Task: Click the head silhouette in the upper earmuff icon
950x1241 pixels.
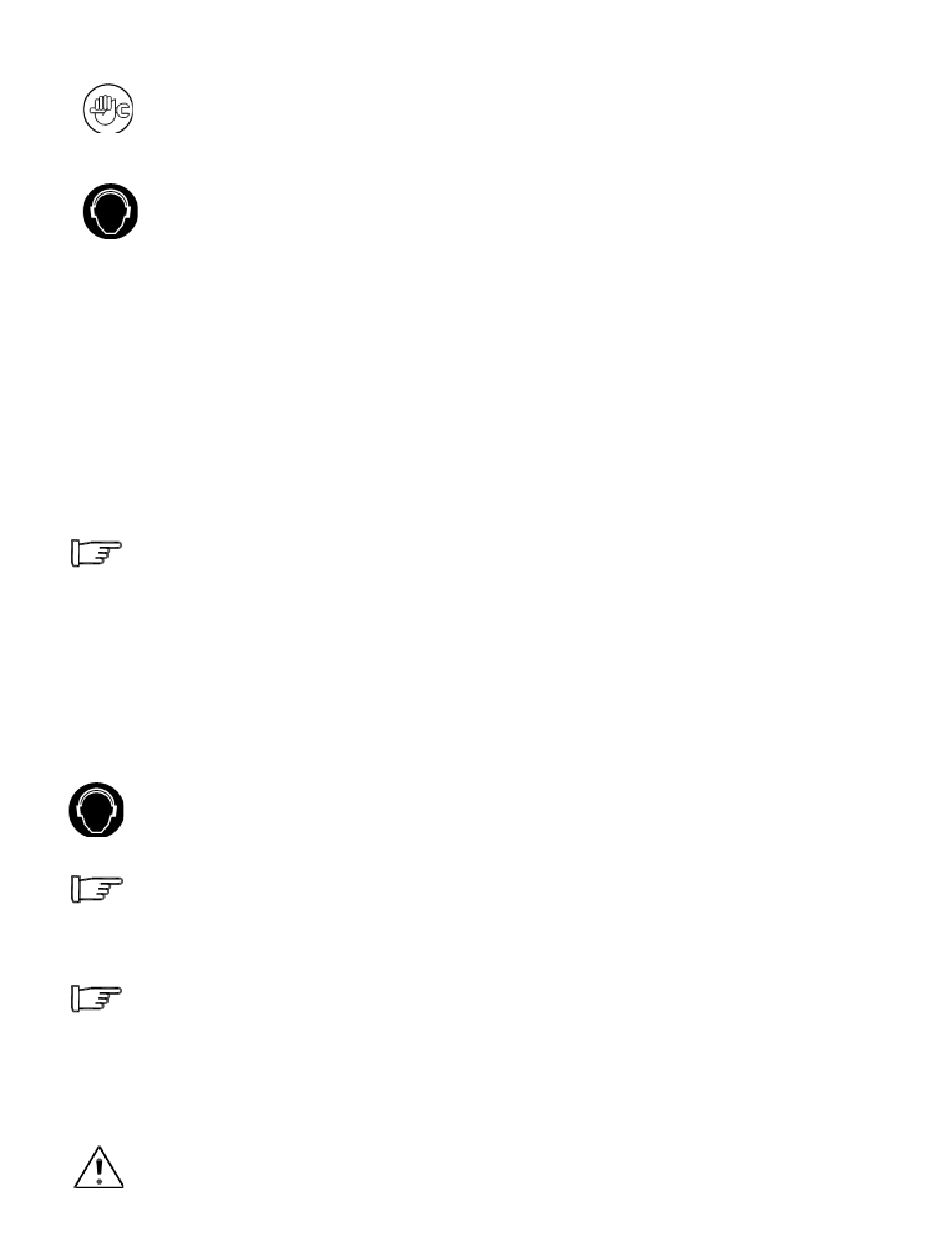Action: [110, 213]
